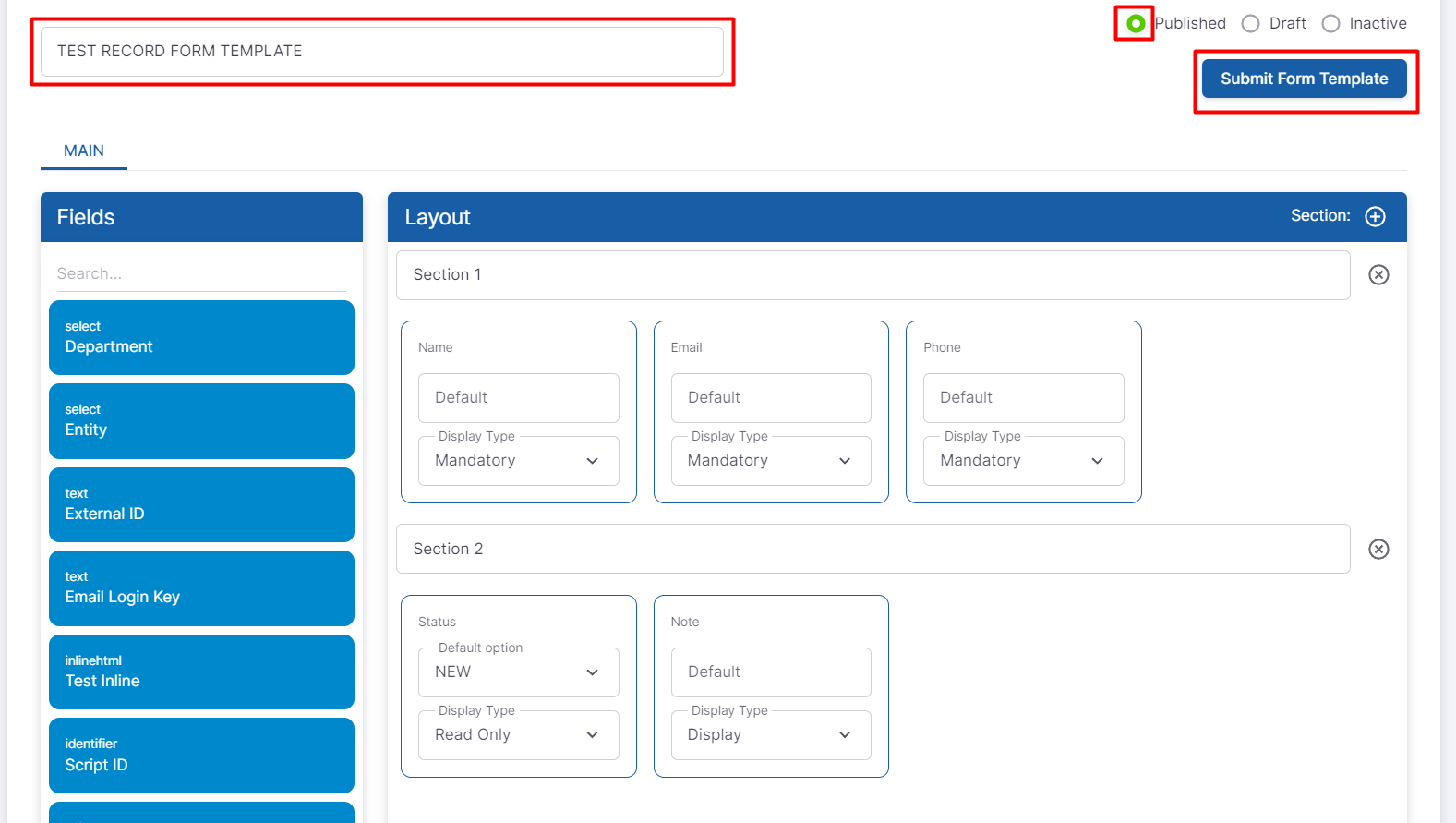Open Status Default option dropdown
The width and height of the screenshot is (1456, 823).
pos(518,672)
